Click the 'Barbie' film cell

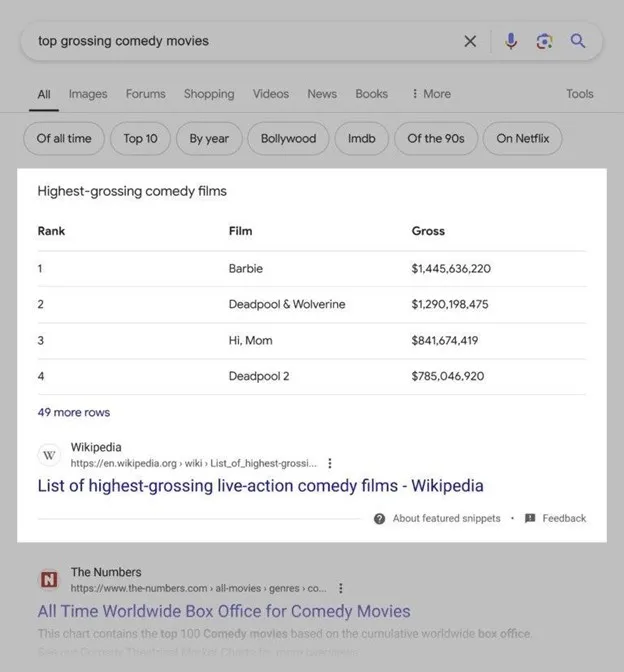pos(246,269)
